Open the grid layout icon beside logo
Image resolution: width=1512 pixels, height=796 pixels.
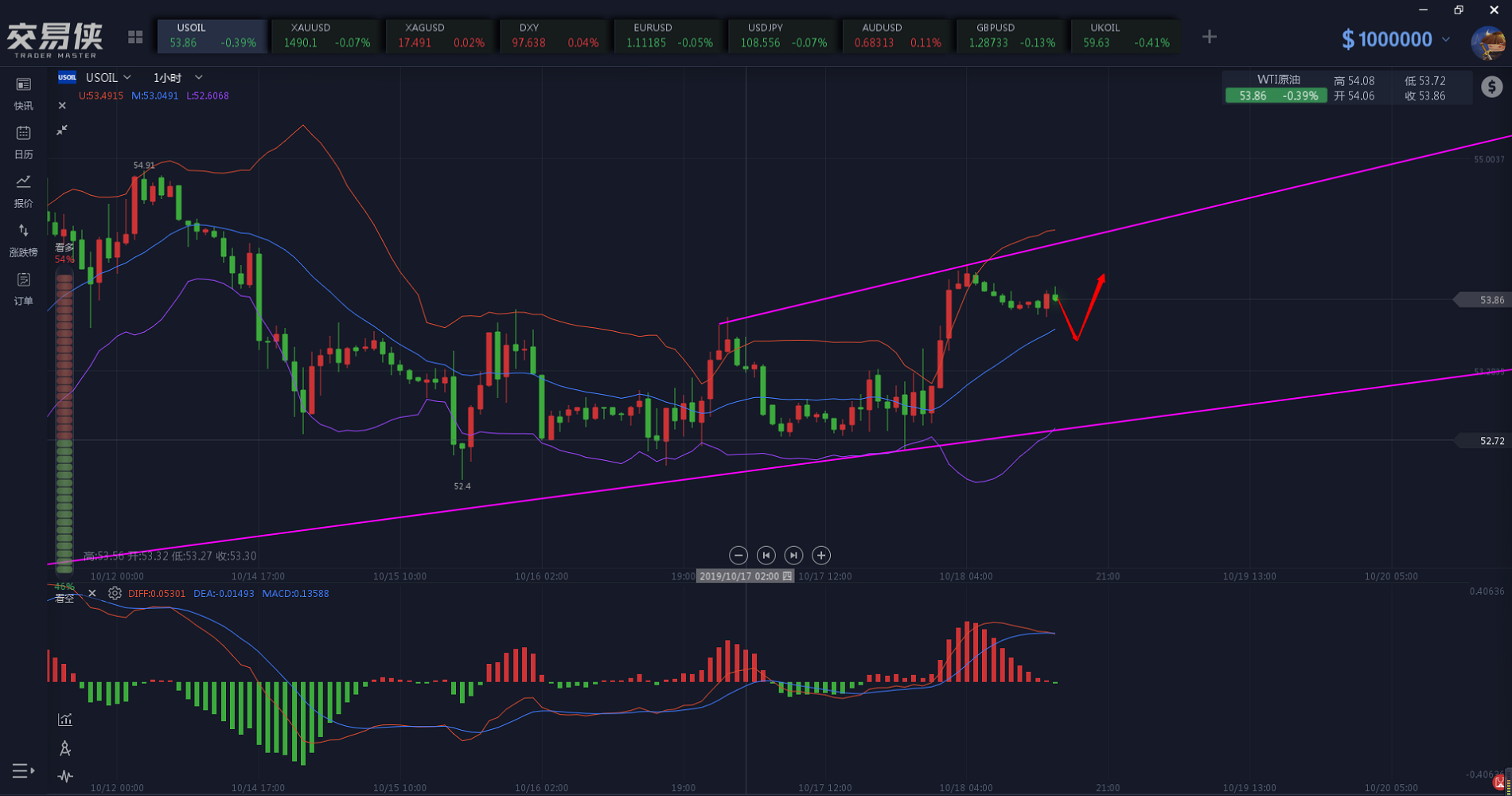pos(135,37)
